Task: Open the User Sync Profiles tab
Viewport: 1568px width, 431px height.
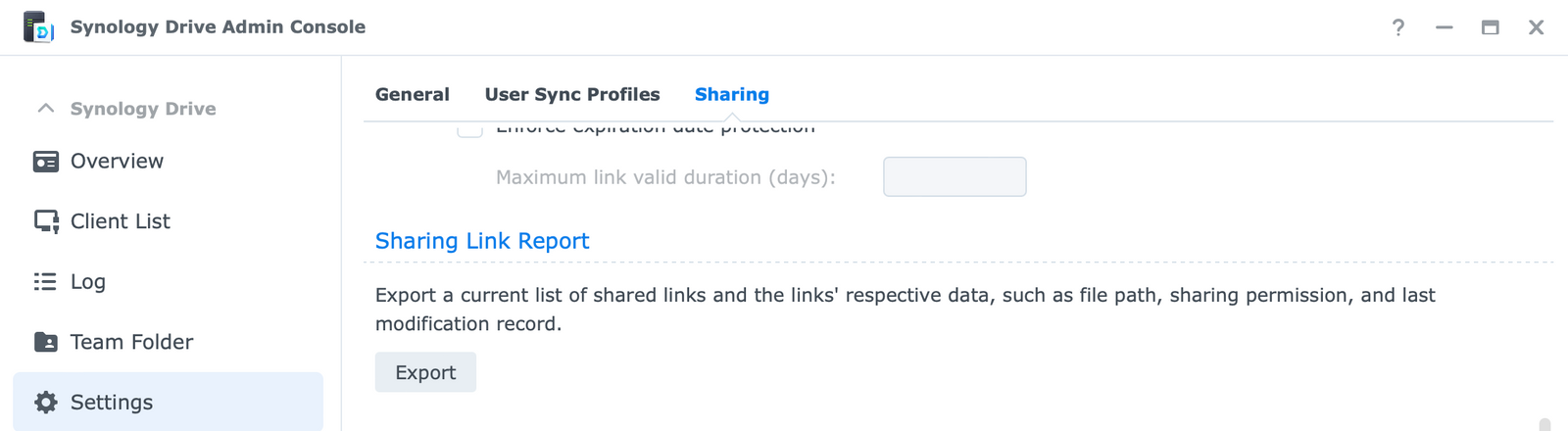Action: click(572, 95)
